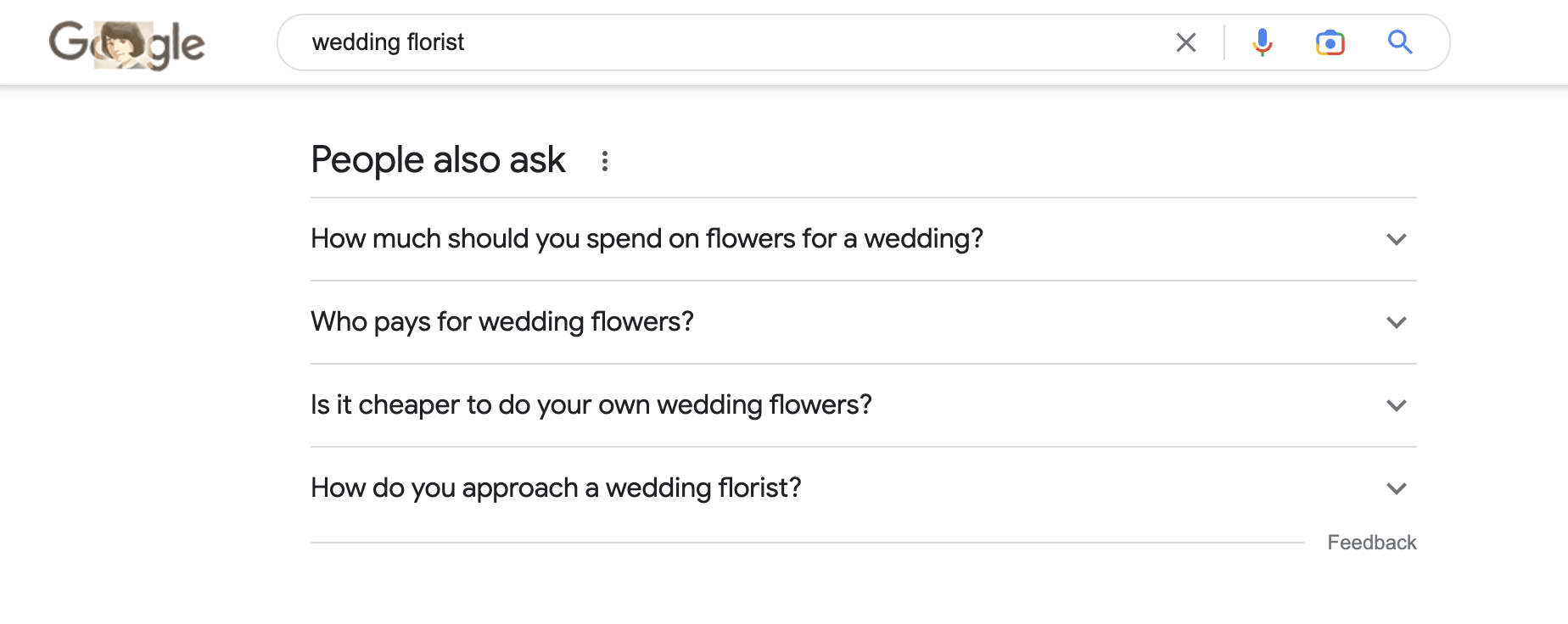Click the Feedback link
The image size is (1568, 624).
pos(1372,543)
